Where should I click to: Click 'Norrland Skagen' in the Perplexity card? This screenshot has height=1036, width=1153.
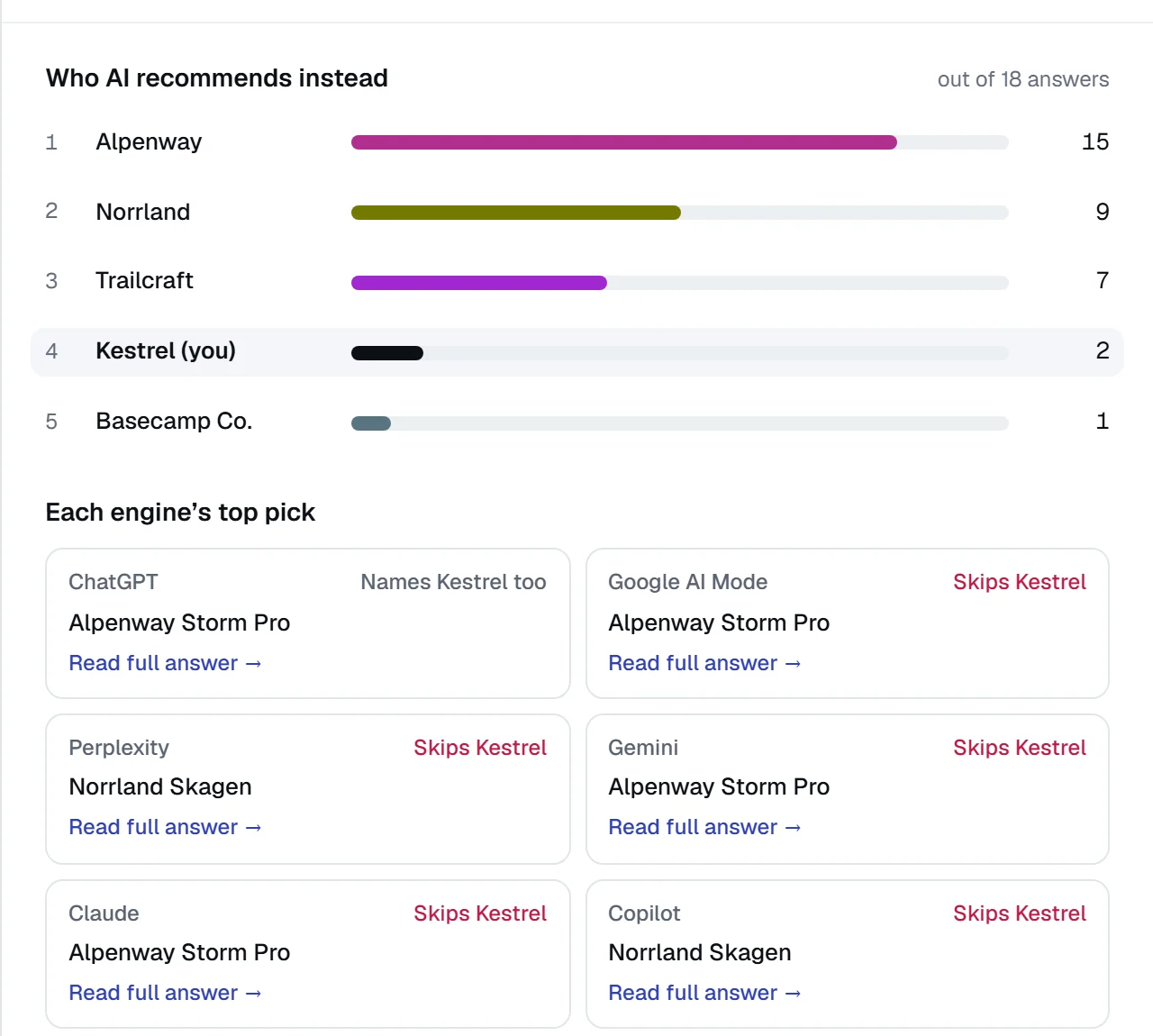click(x=160, y=787)
